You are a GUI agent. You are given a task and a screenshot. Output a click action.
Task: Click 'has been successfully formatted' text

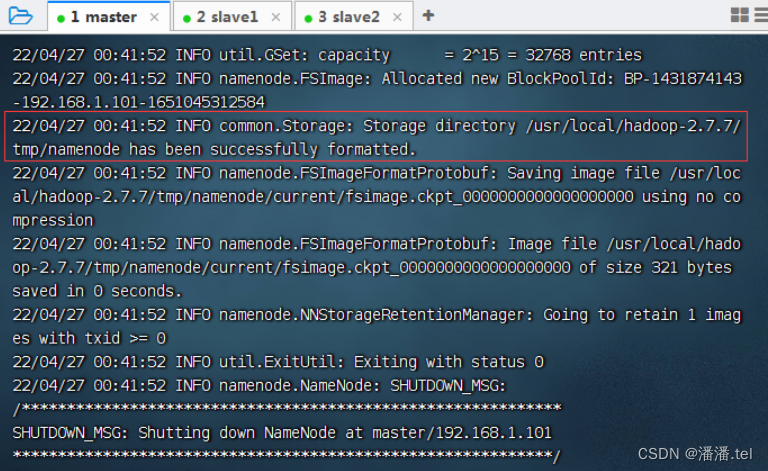[273, 149]
